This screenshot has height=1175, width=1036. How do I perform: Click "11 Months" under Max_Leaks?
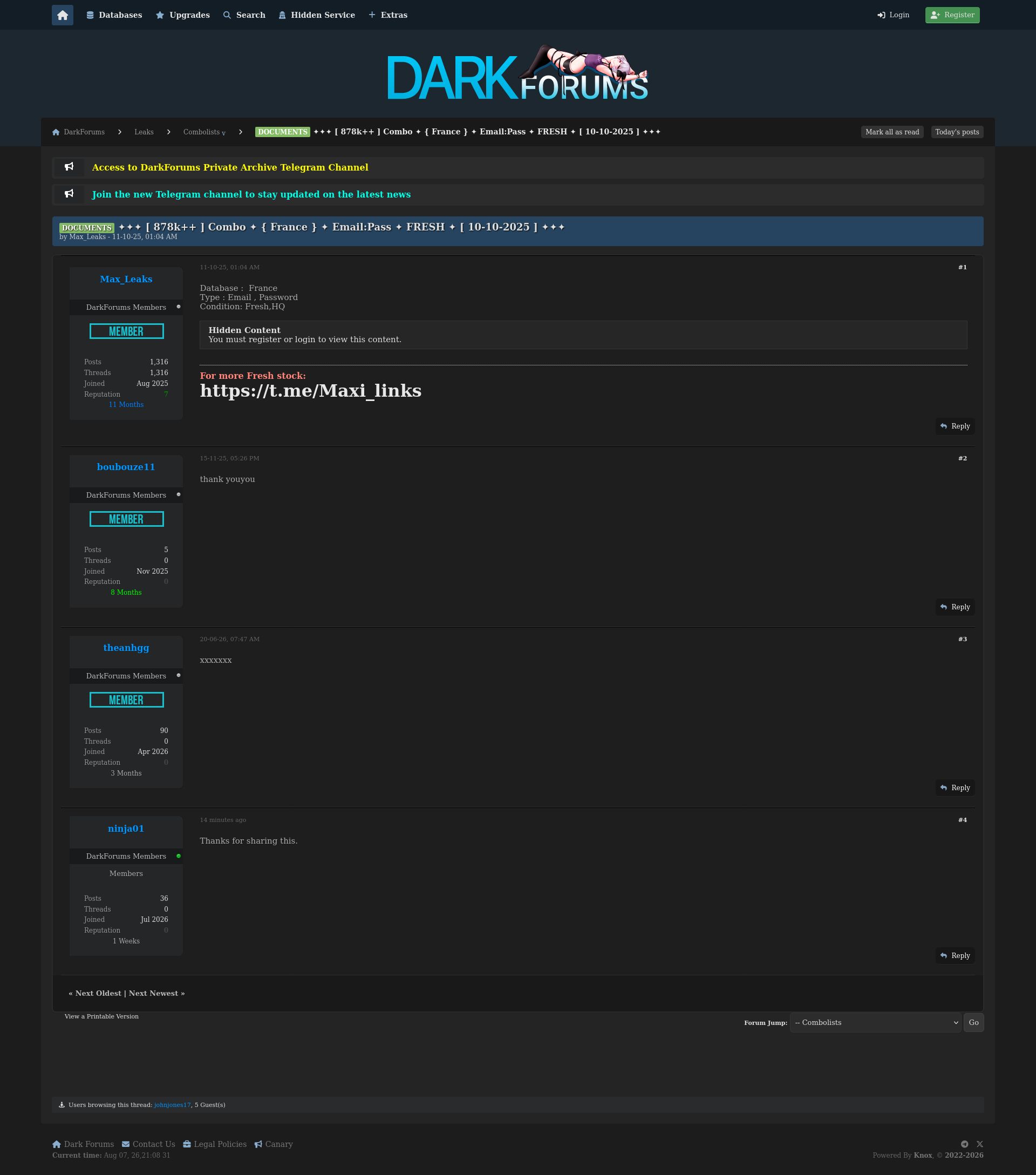coord(126,405)
